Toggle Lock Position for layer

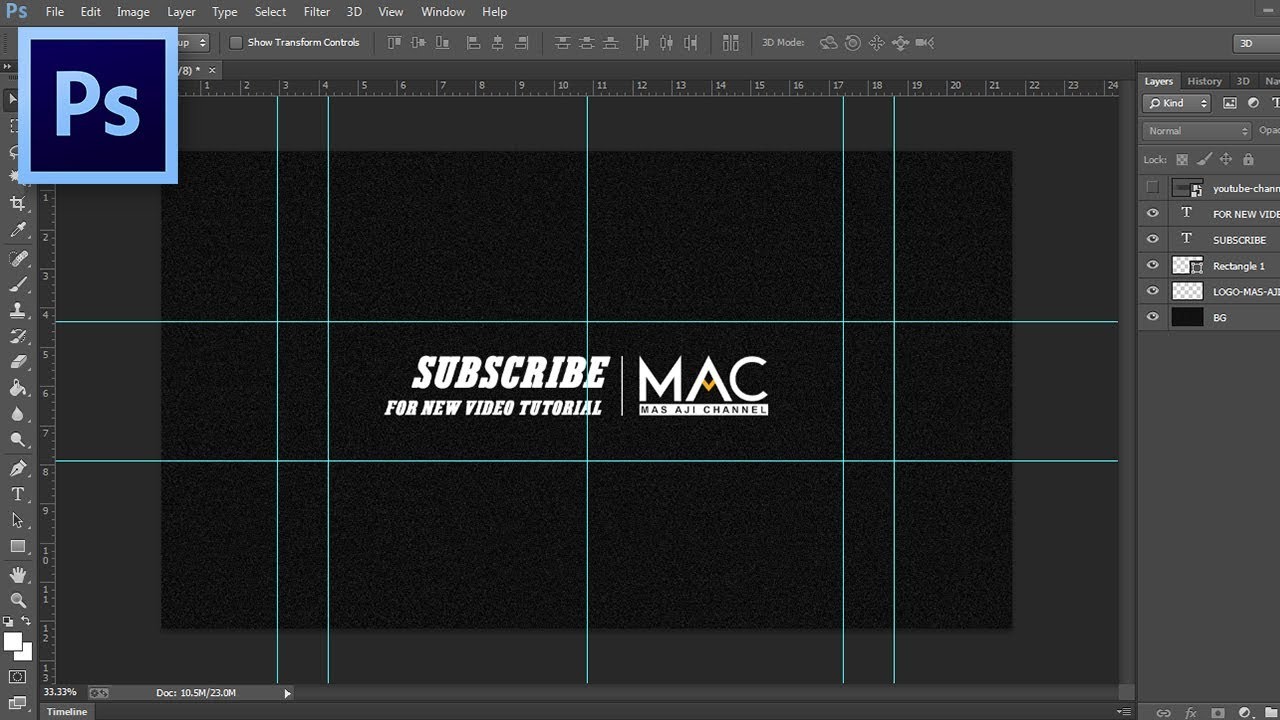point(1226,159)
